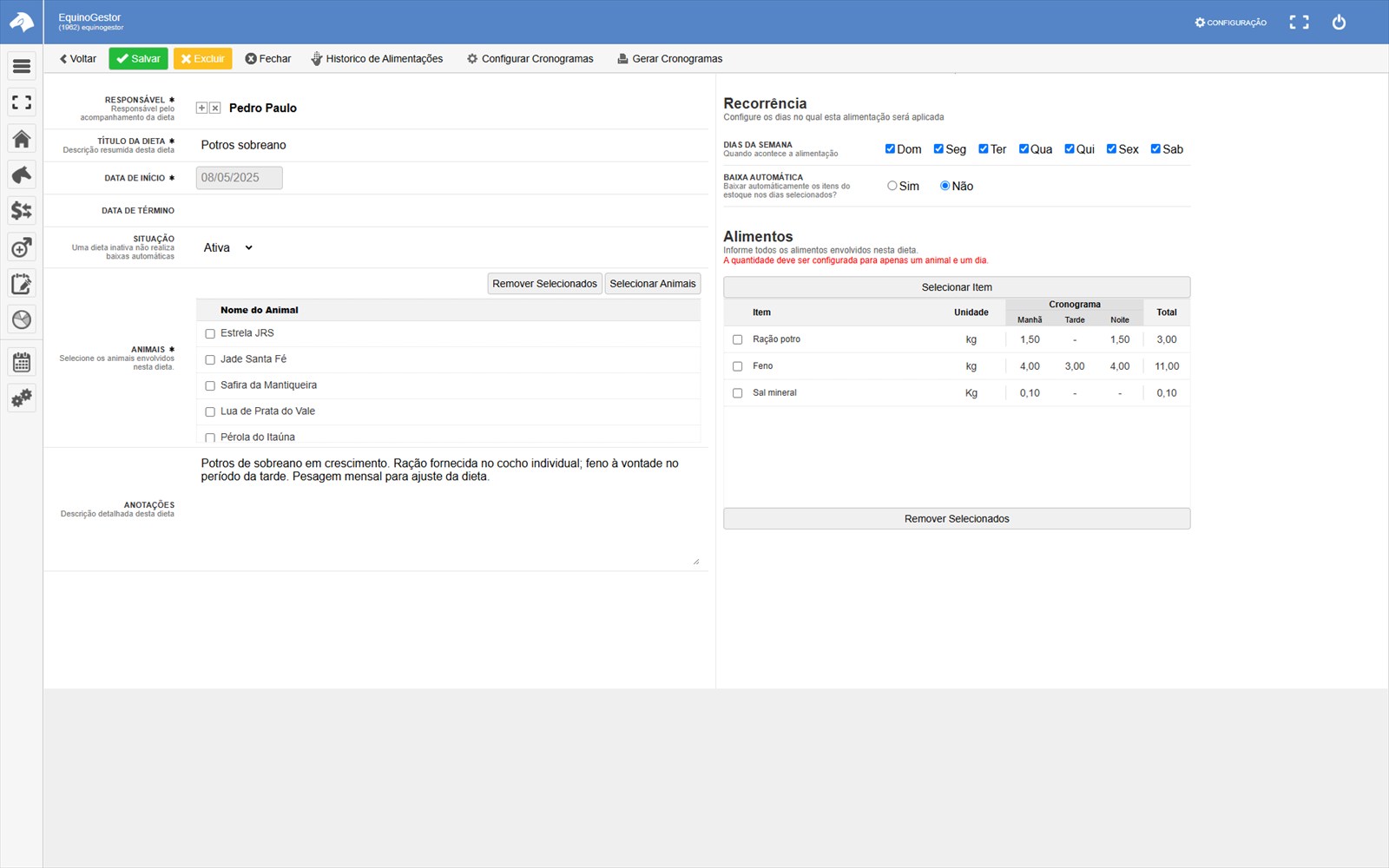Check the Estrela JRS animal
Screen dimensions: 1389x868
210,334
